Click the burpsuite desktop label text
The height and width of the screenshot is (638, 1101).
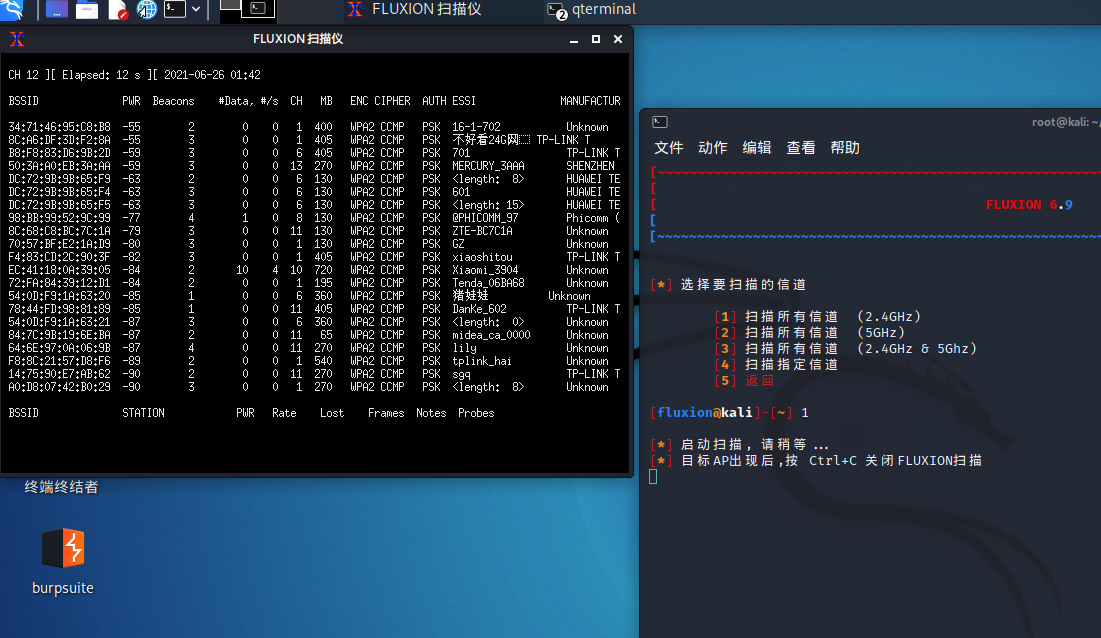point(62,588)
